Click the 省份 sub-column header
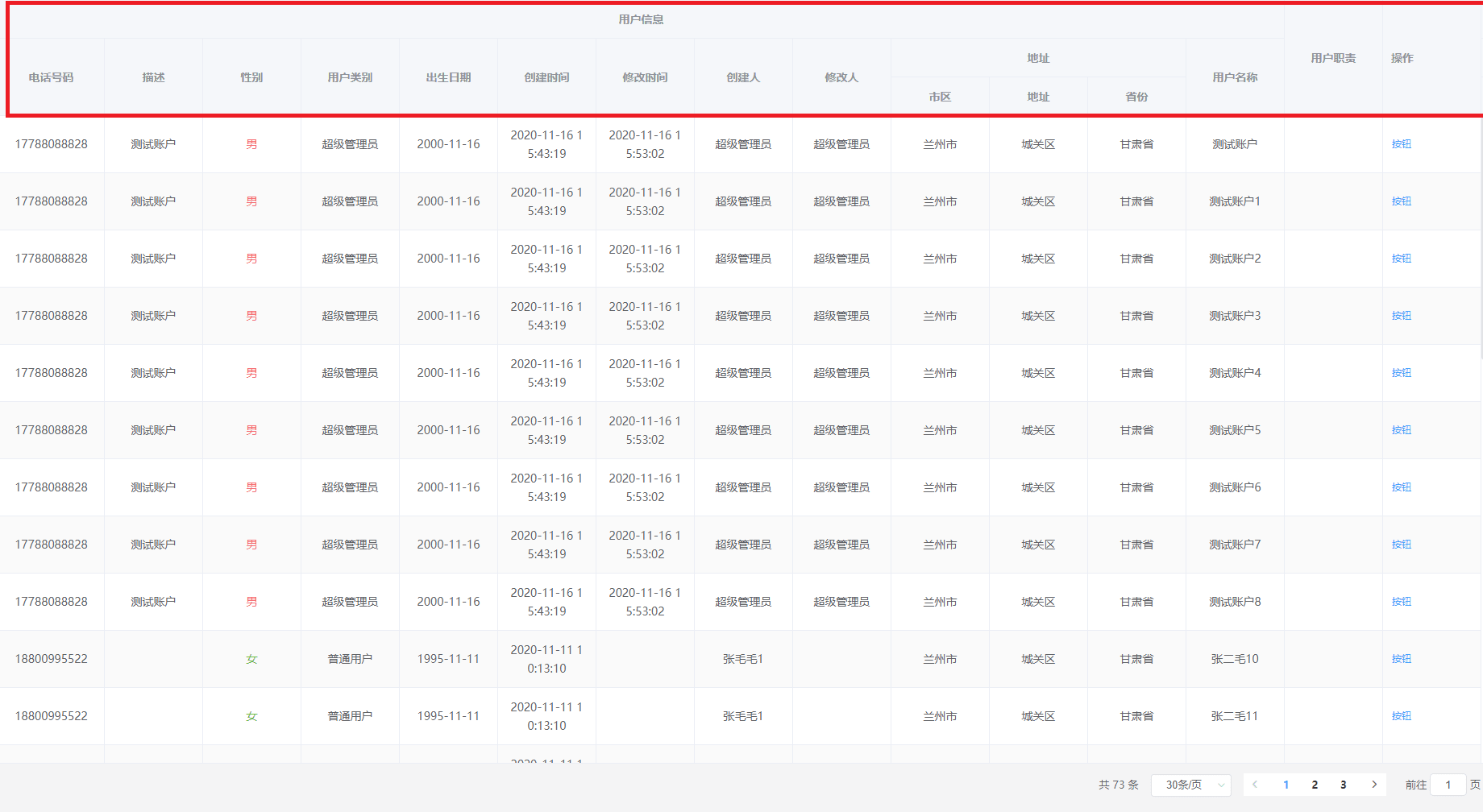Screen dimensions: 1483x812 coord(1136,97)
